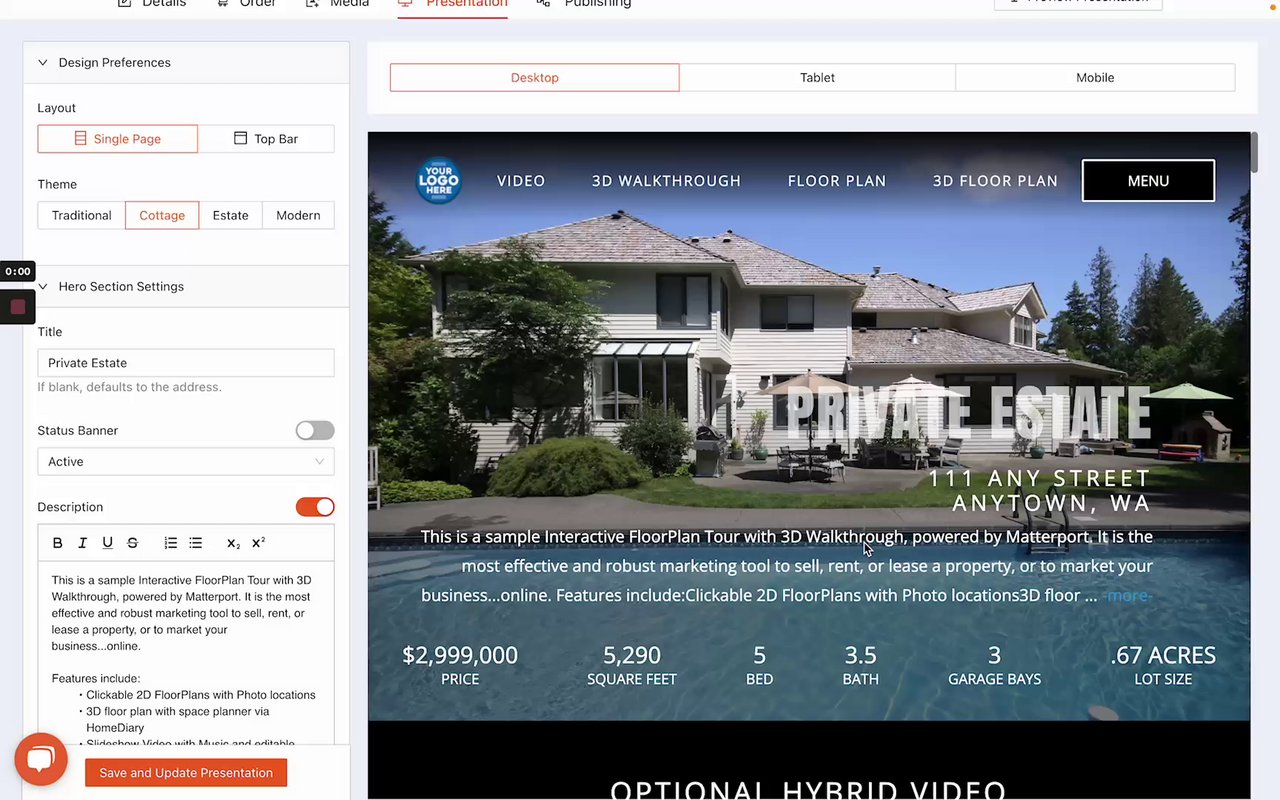Screen dimensions: 1280x800
Task: Click the PRIVATE ESTATE hero title
Action: 968,412
